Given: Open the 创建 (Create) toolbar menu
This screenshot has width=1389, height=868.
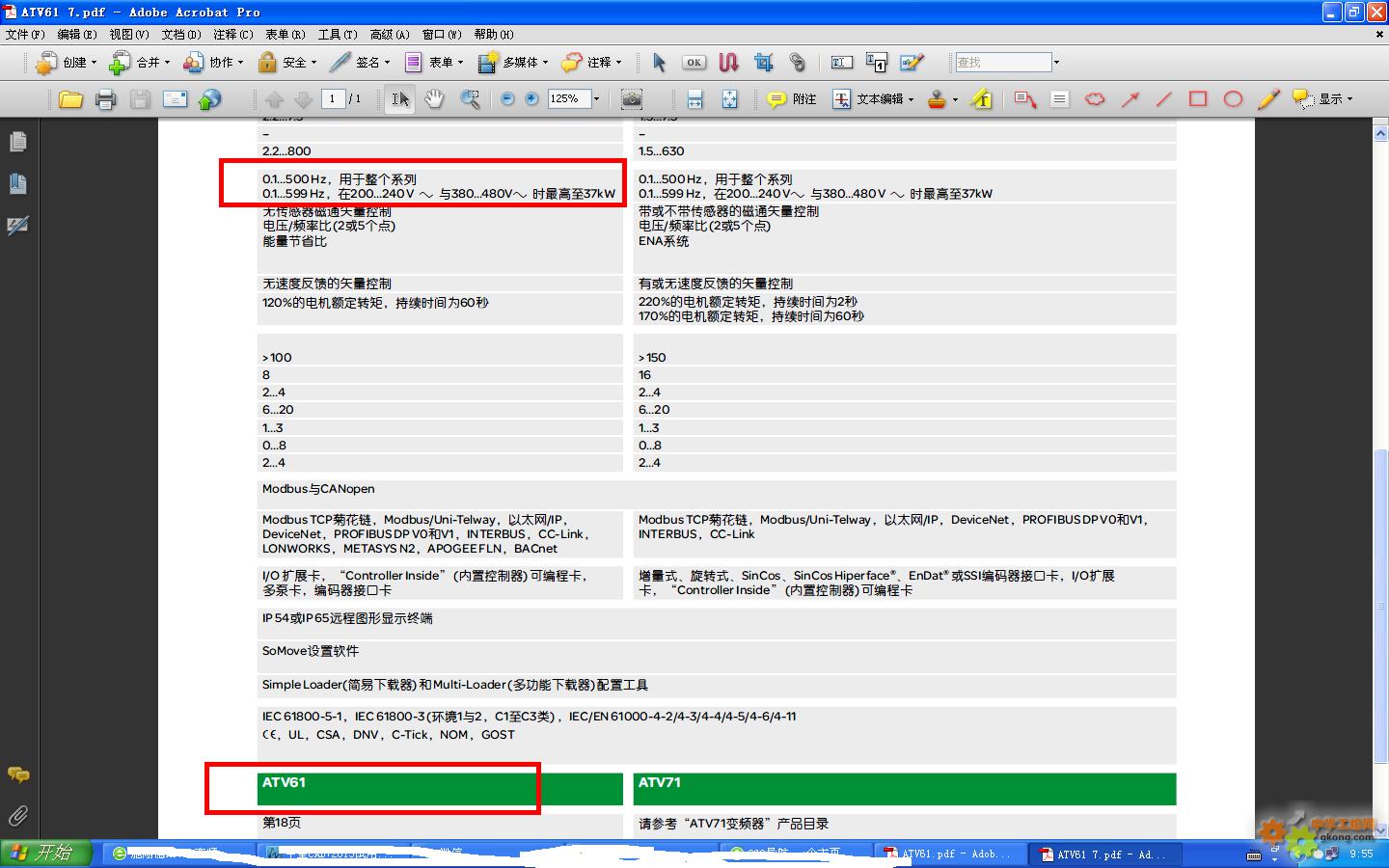Looking at the screenshot, I should [66, 63].
